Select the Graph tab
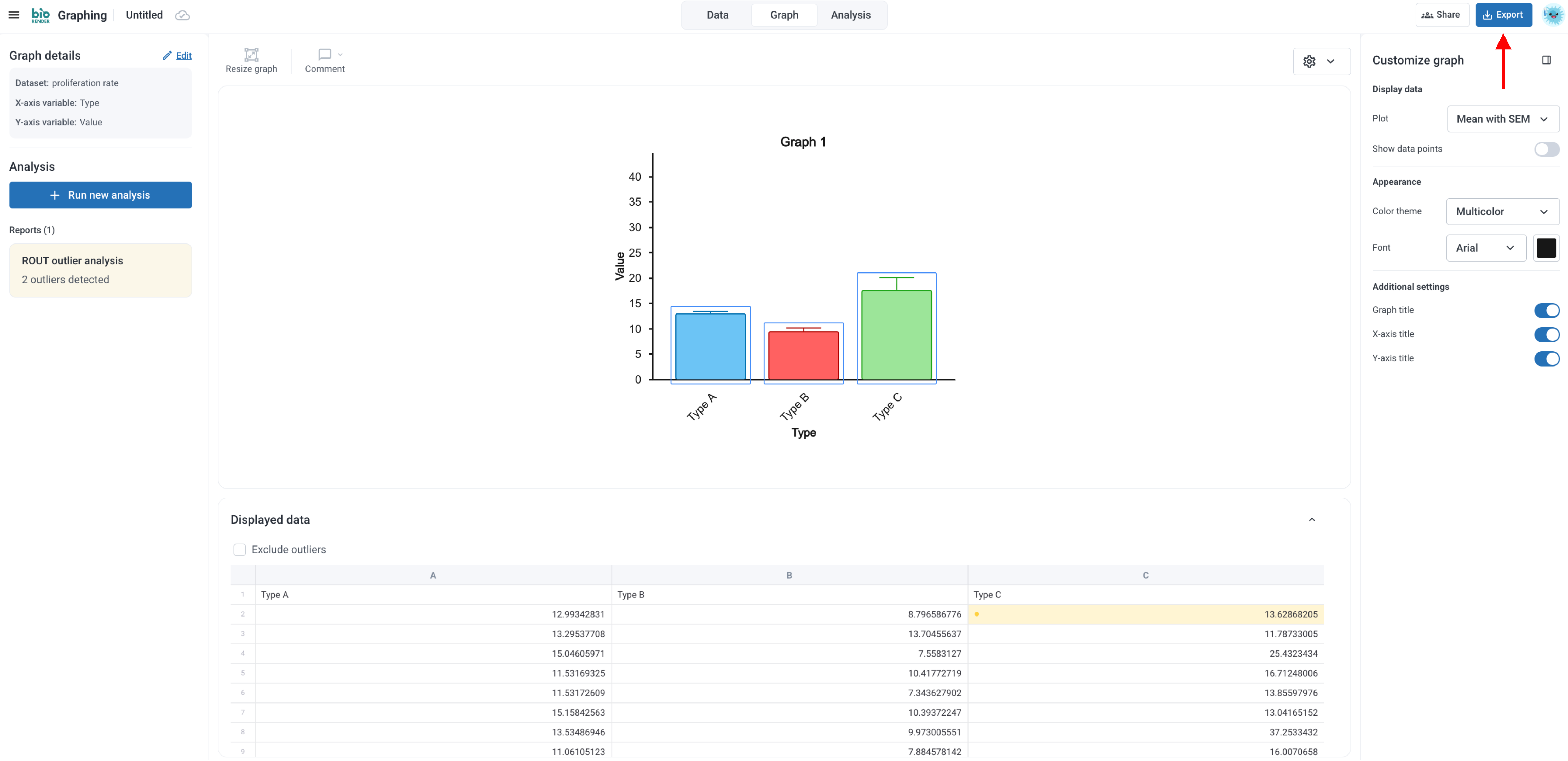The width and height of the screenshot is (1568, 761). pos(784,15)
